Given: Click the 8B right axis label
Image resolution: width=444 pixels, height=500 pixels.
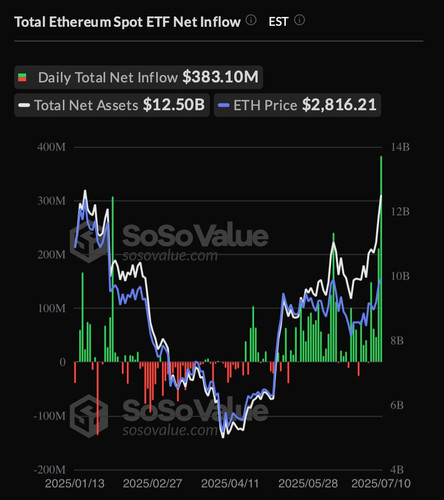Looking at the screenshot, I should [397, 341].
